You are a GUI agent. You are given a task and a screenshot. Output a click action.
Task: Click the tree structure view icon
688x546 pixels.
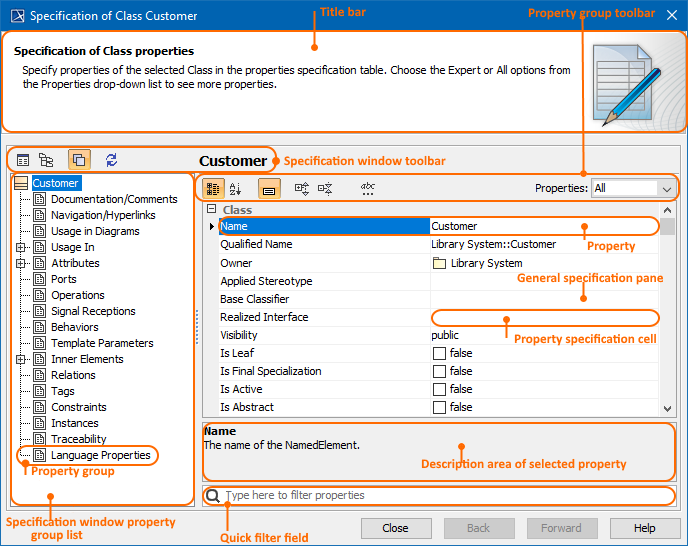[x=46, y=160]
